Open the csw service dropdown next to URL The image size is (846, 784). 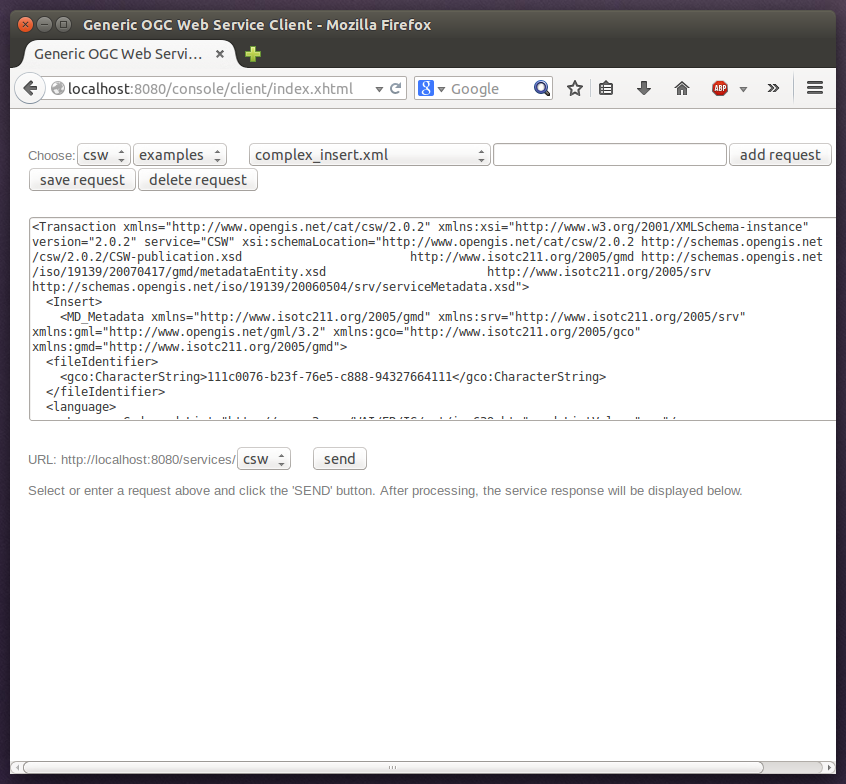(263, 459)
